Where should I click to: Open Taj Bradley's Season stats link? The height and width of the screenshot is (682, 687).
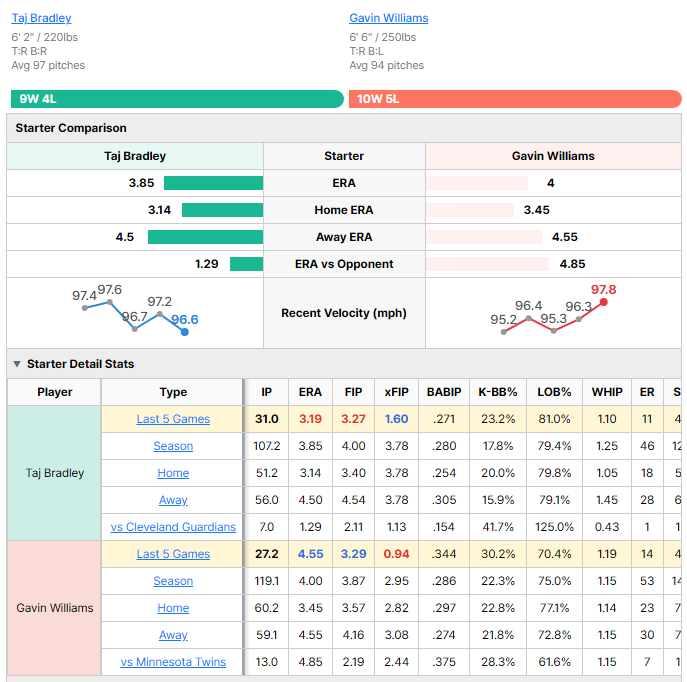[x=173, y=446]
